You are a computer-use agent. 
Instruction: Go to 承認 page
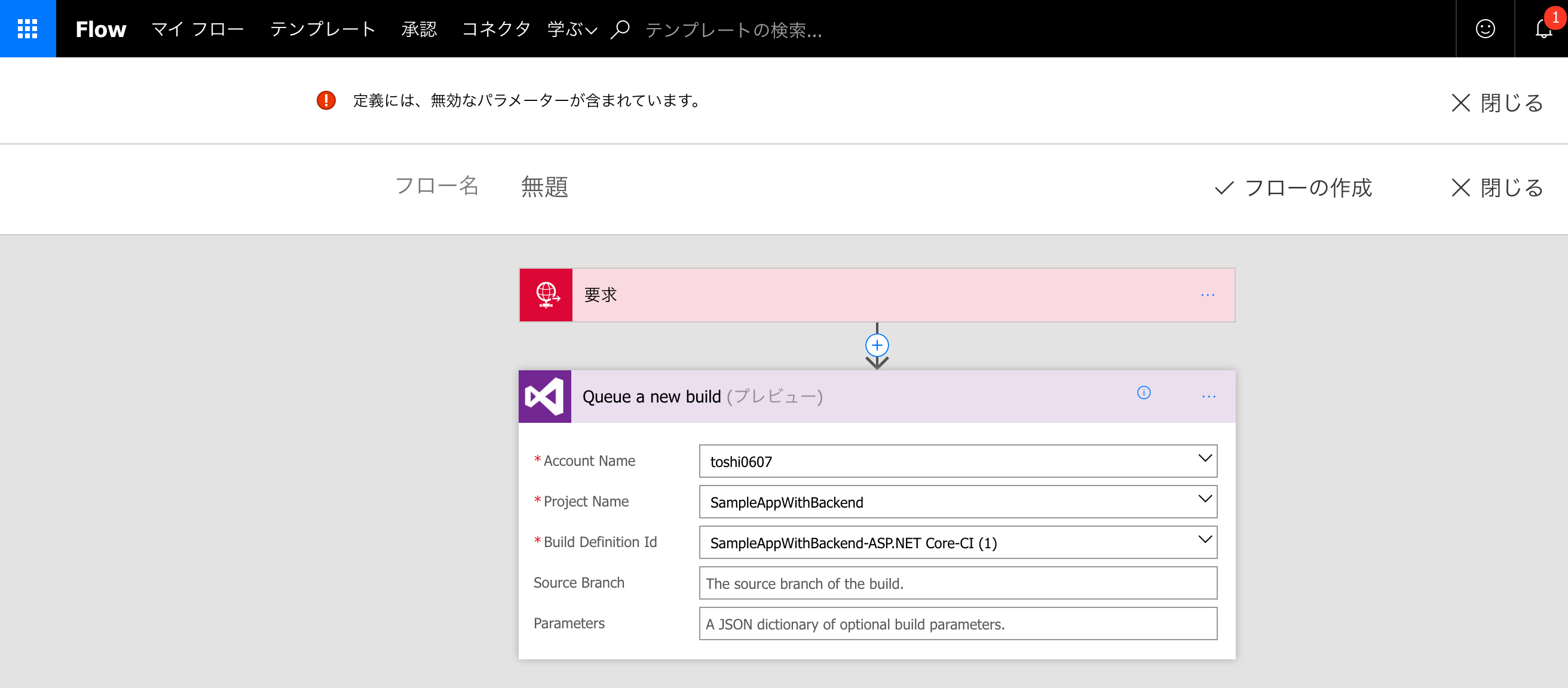tap(419, 29)
